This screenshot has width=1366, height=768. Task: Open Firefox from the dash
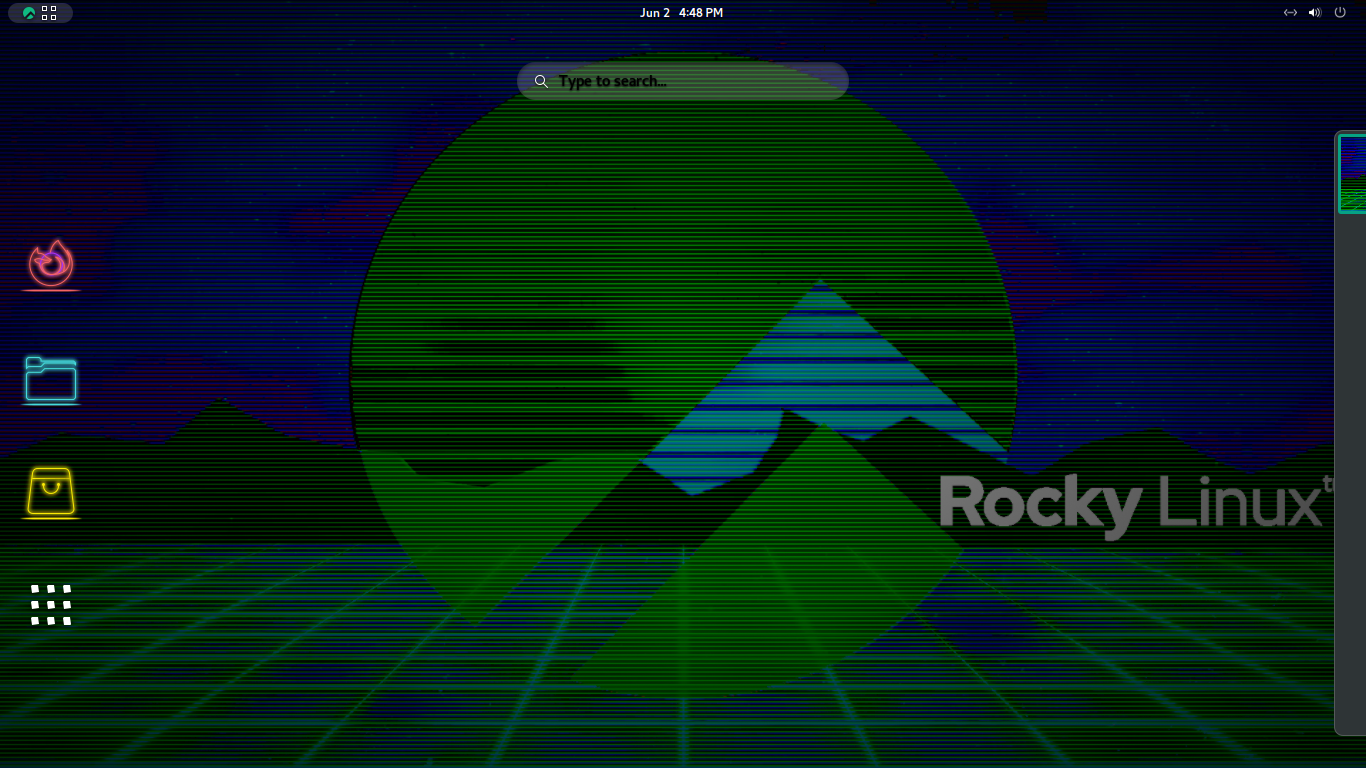coord(51,263)
